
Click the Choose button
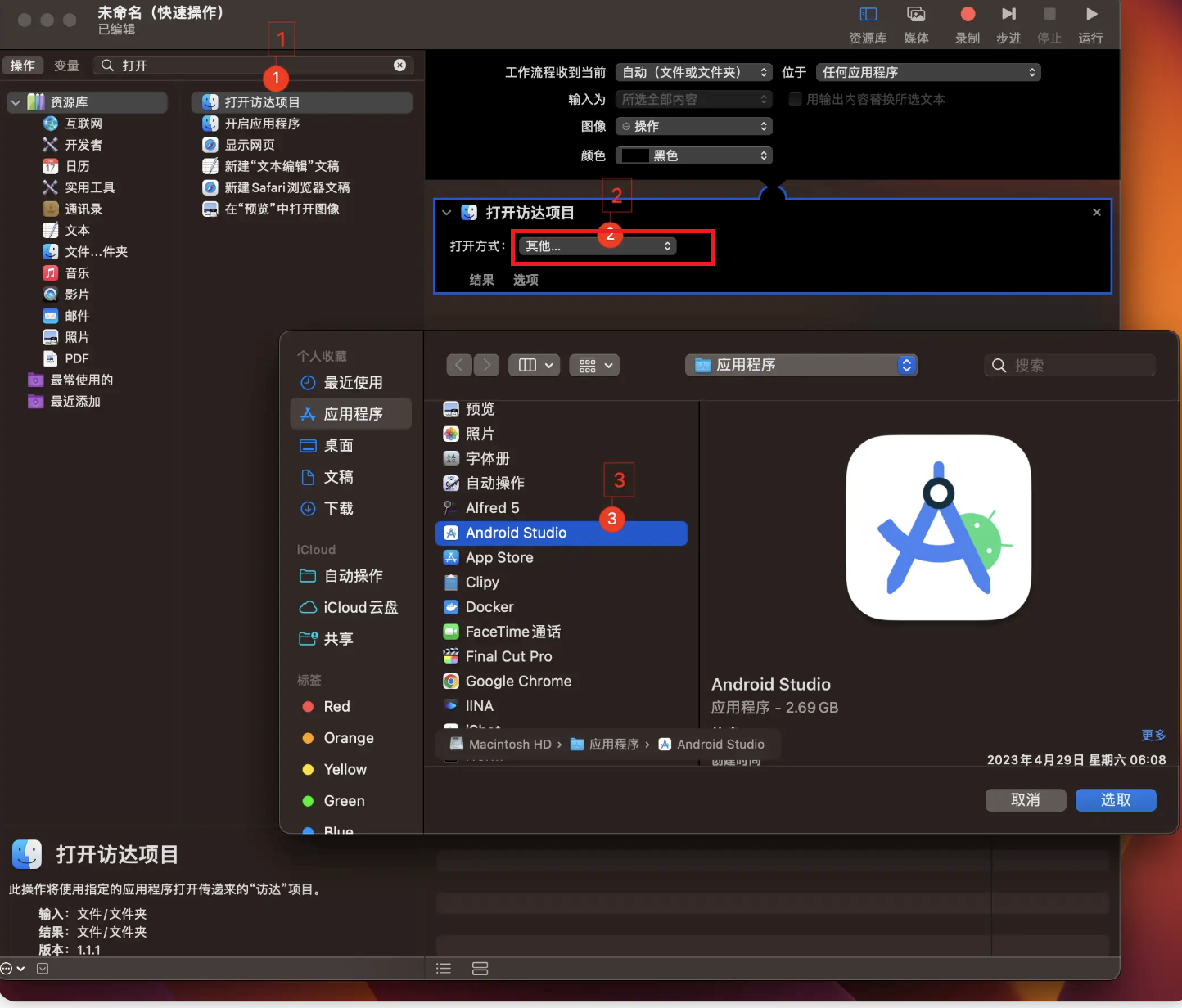1116,800
